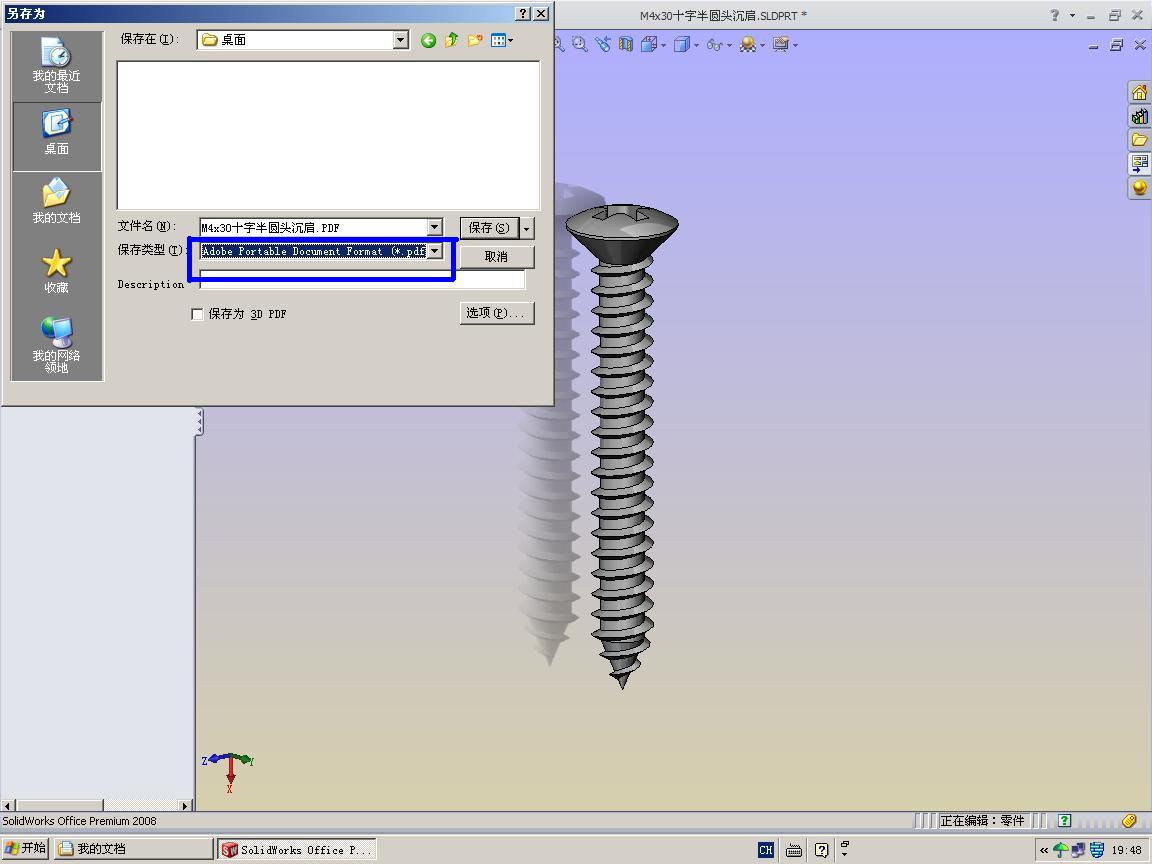Click the View Settings monitor icon
1152x864 pixels.
click(x=780, y=45)
